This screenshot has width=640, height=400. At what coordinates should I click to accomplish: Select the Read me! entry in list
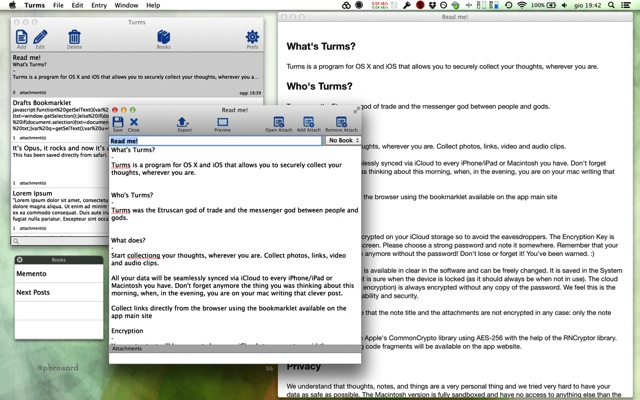(x=137, y=74)
